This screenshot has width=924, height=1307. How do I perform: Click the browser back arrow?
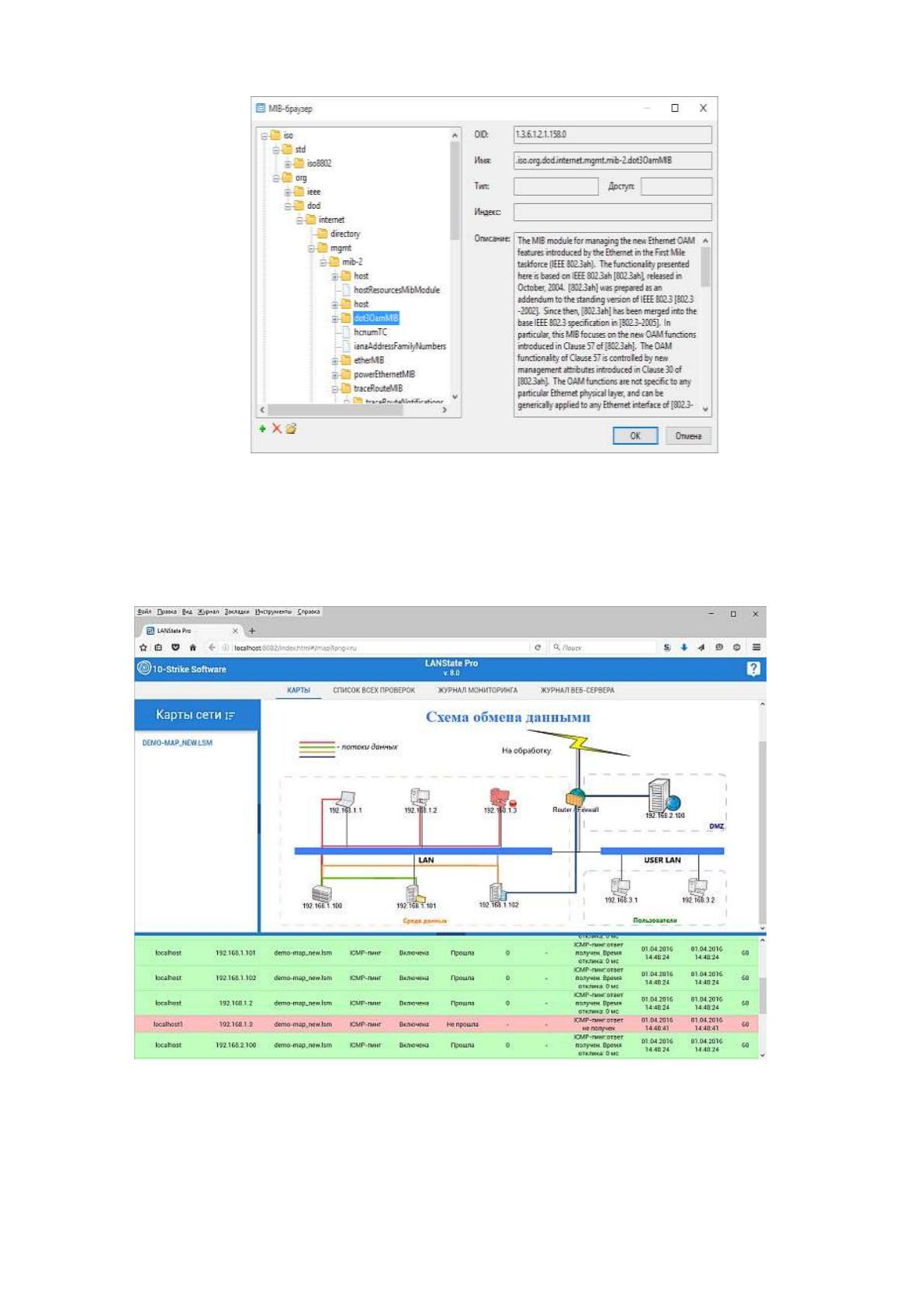[212, 647]
